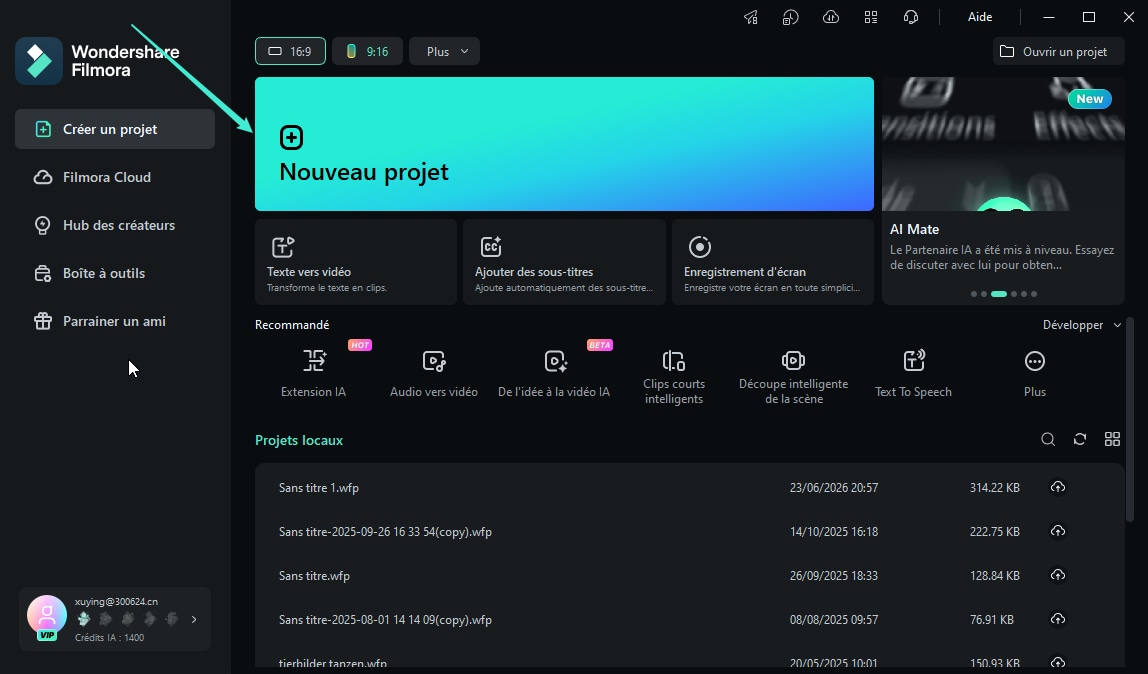The height and width of the screenshot is (674, 1148).
Task: Select the 9:16 aspect ratio
Action: coord(368,51)
